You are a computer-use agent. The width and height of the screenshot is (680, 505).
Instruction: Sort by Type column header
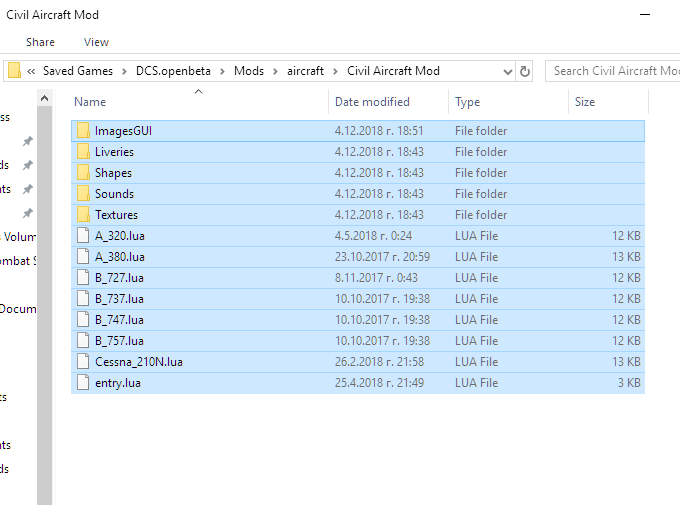508,102
